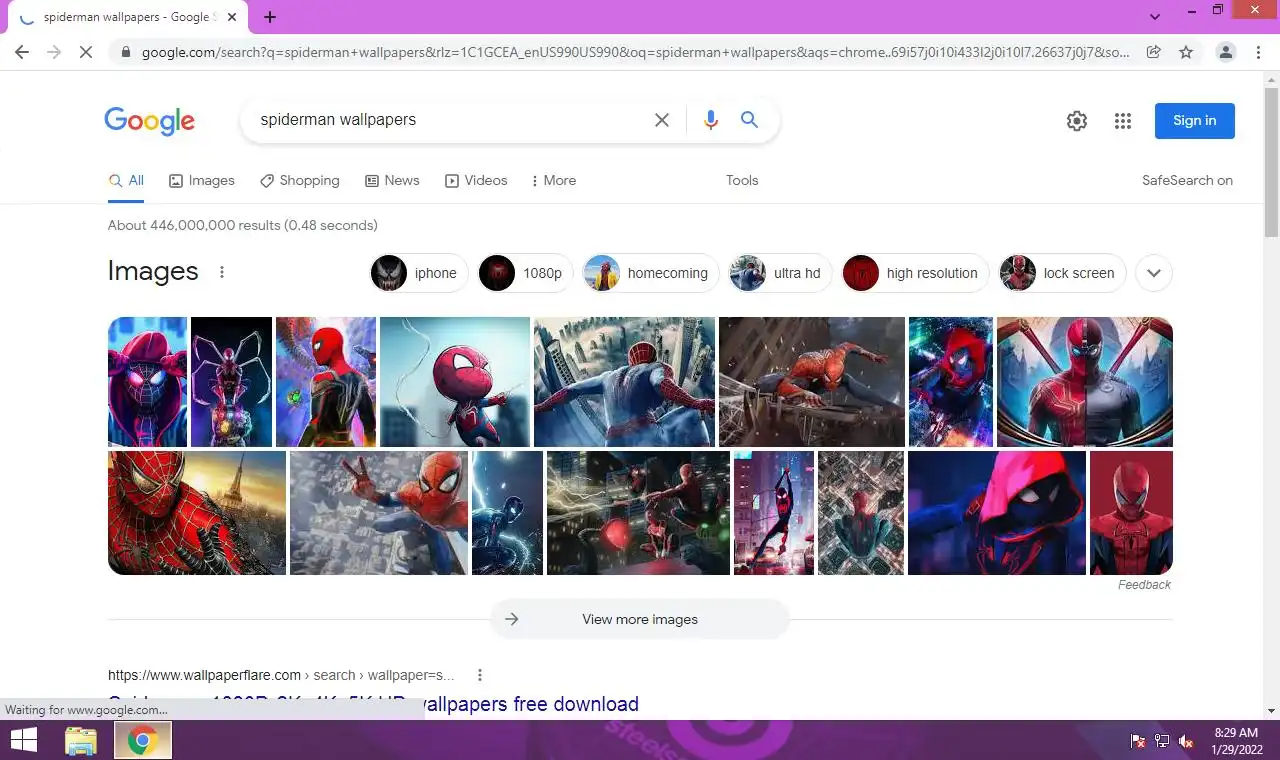The image size is (1280, 760).
Task: Open wallpaperflare result options menu
Action: 480,675
